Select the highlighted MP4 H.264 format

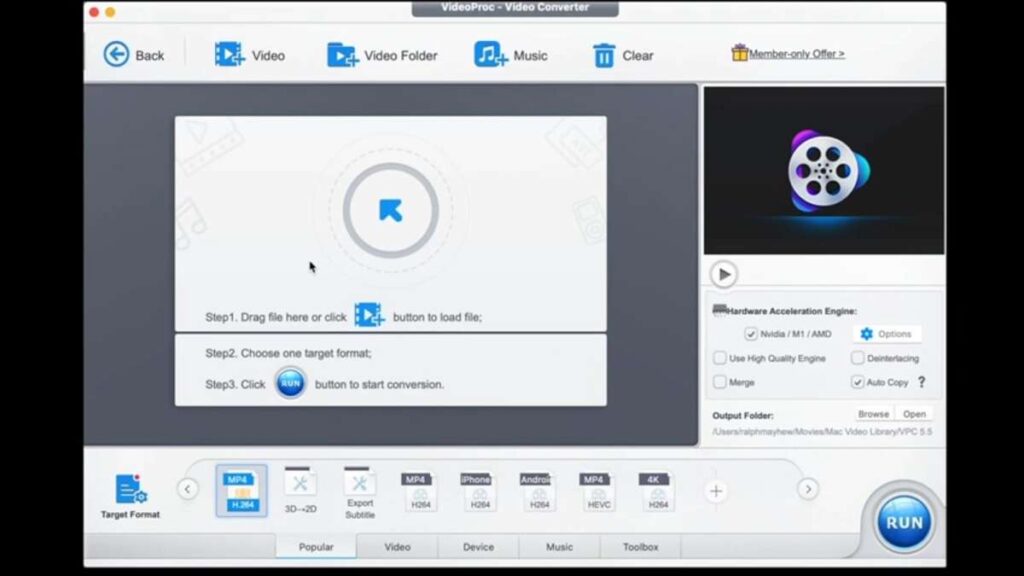tap(242, 491)
